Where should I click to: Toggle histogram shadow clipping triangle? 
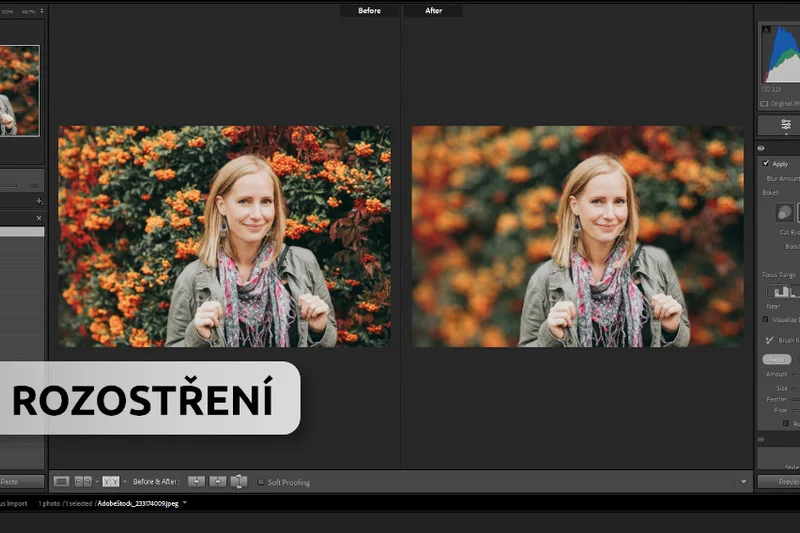pyautogui.click(x=766, y=30)
